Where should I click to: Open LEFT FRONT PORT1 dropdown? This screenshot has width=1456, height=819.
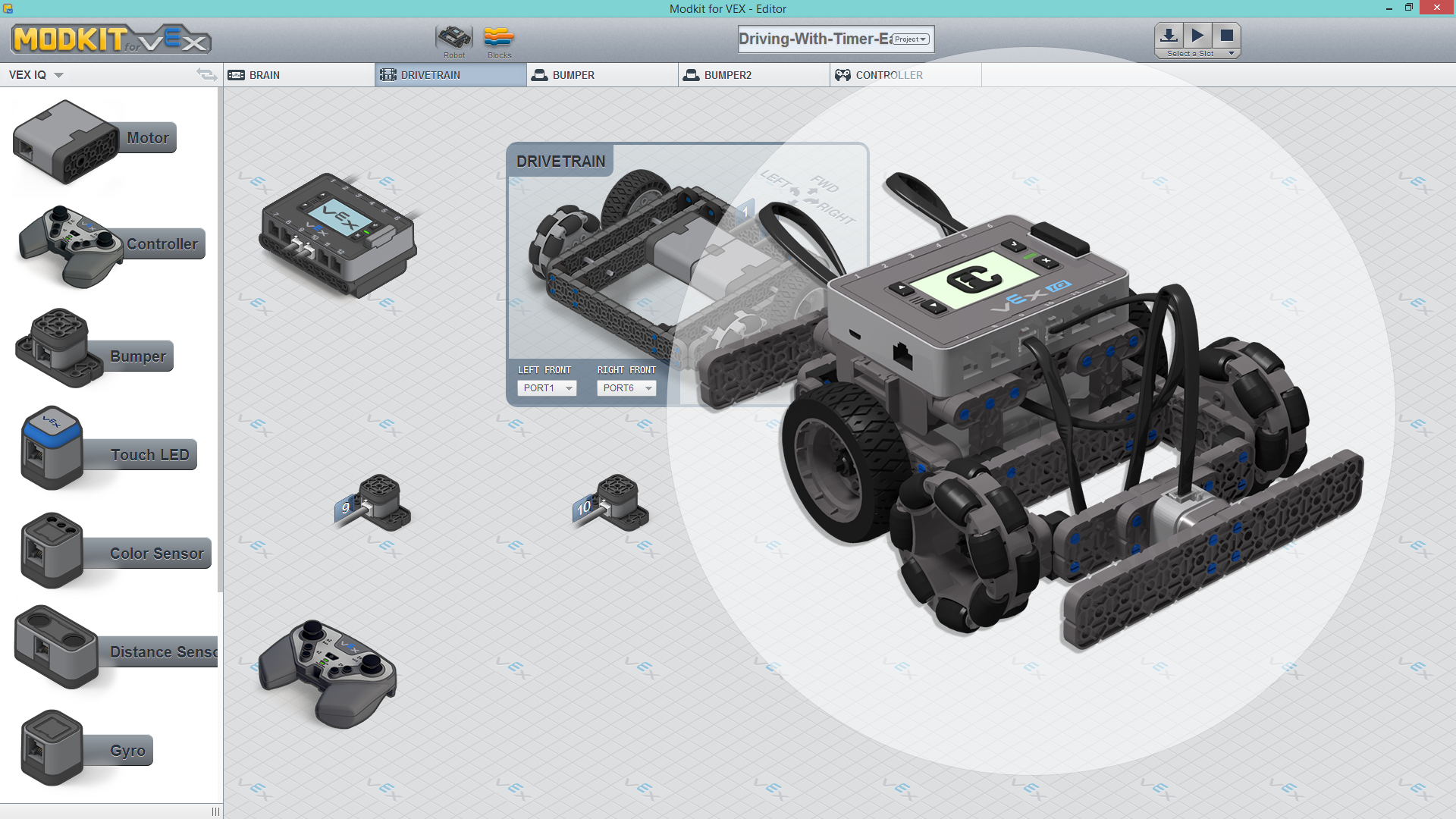point(547,388)
